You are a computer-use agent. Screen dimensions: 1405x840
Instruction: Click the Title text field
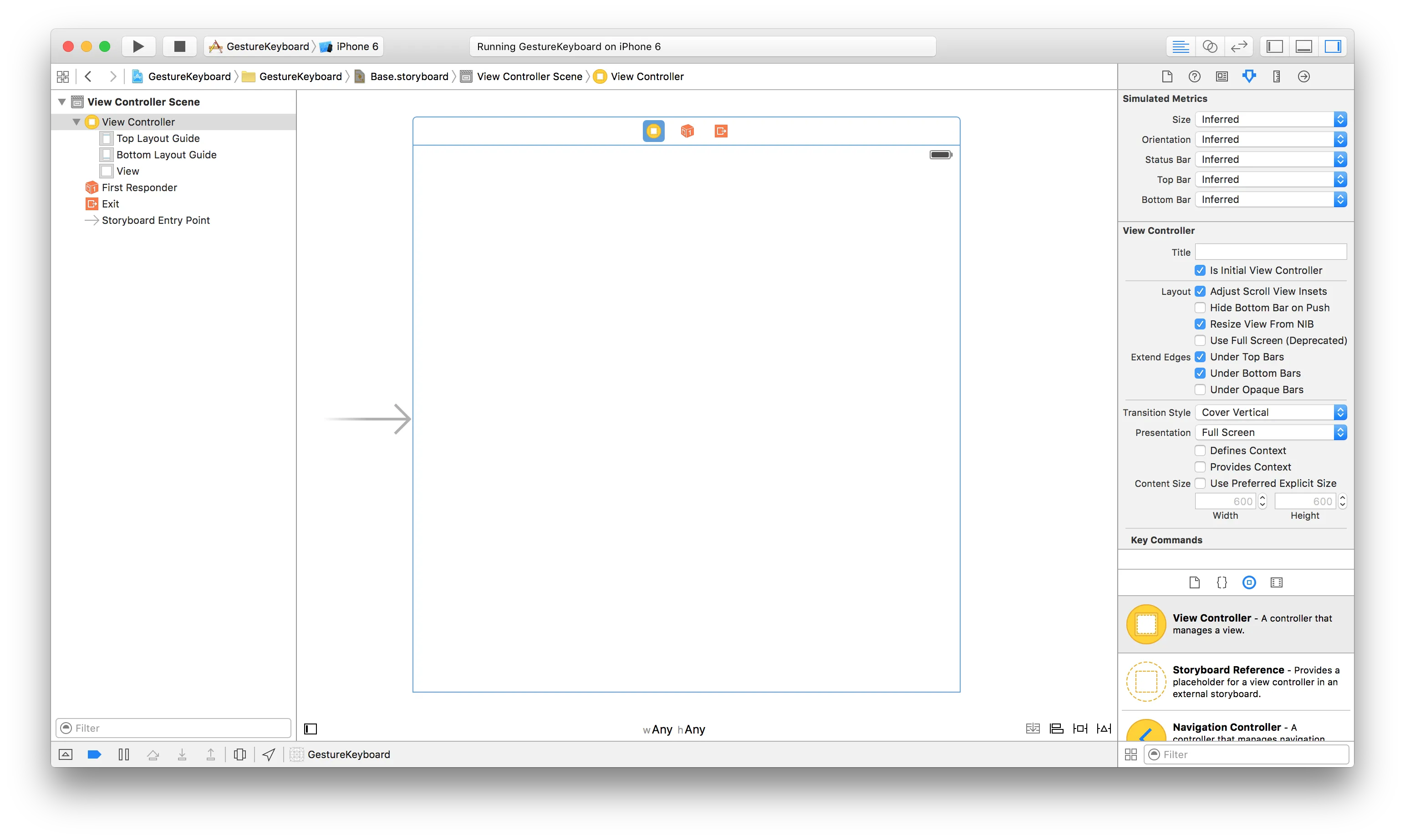1270,253
